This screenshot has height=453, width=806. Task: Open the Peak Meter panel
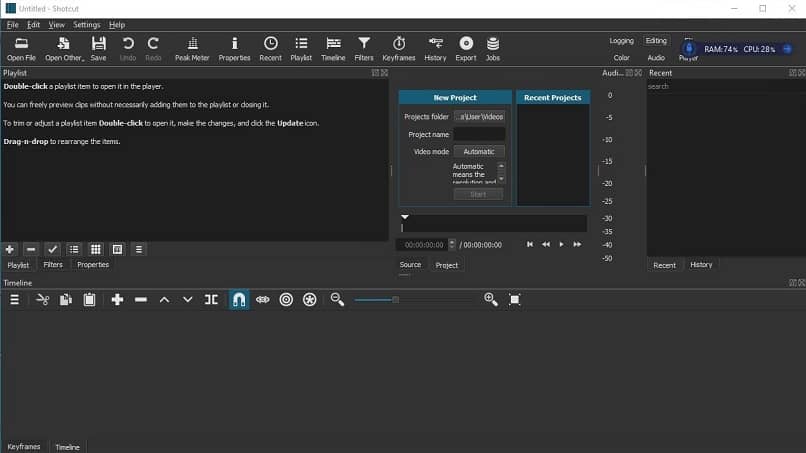[191, 44]
